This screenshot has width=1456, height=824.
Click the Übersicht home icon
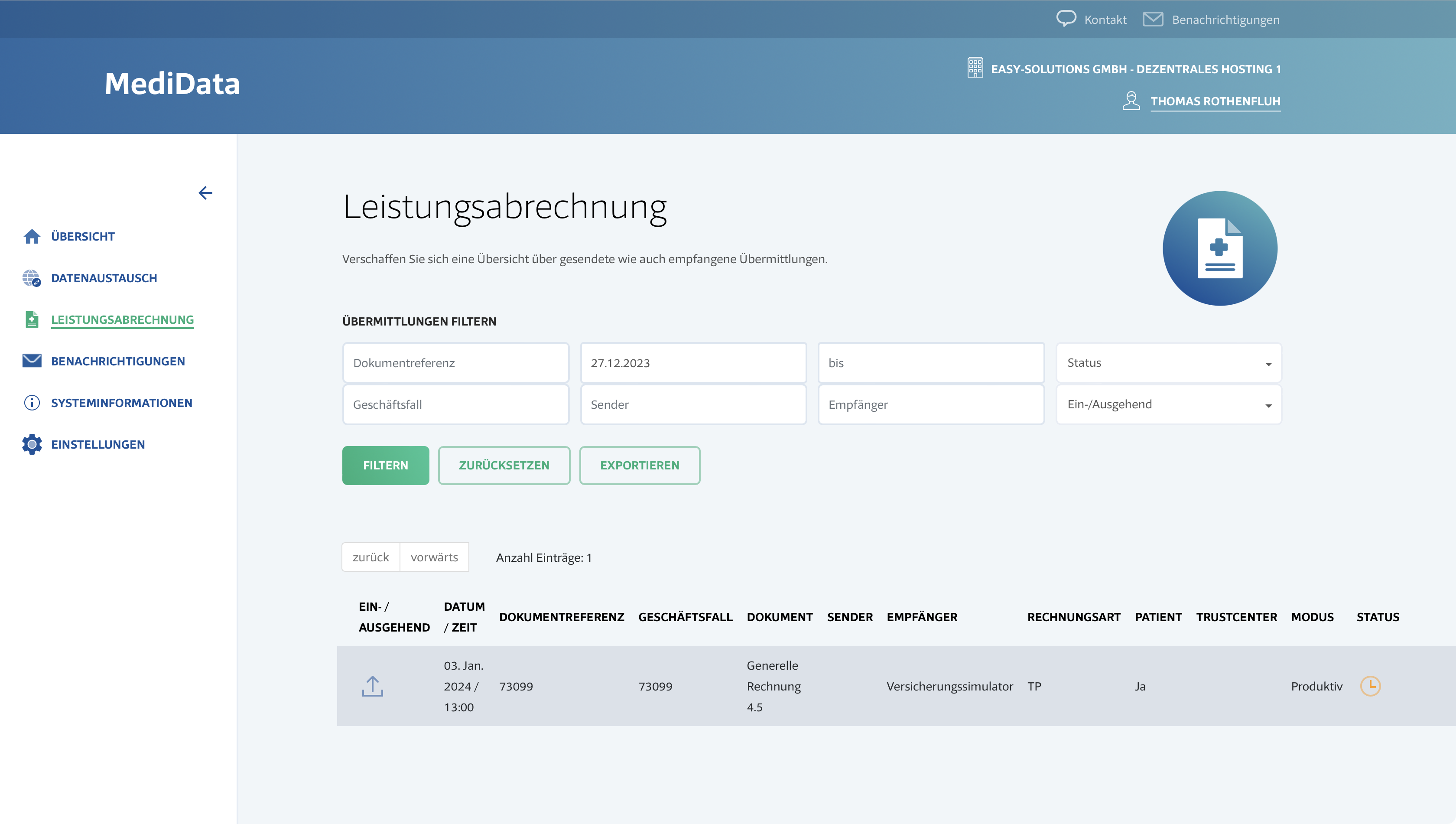pyautogui.click(x=32, y=237)
